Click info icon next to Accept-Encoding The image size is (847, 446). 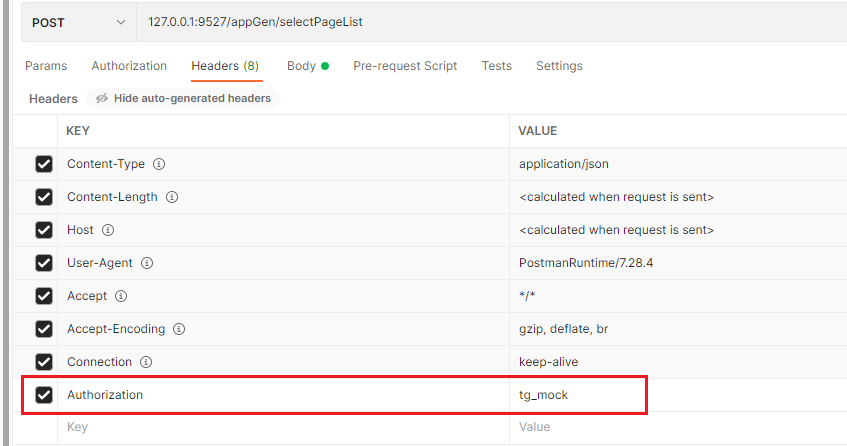[x=179, y=329]
